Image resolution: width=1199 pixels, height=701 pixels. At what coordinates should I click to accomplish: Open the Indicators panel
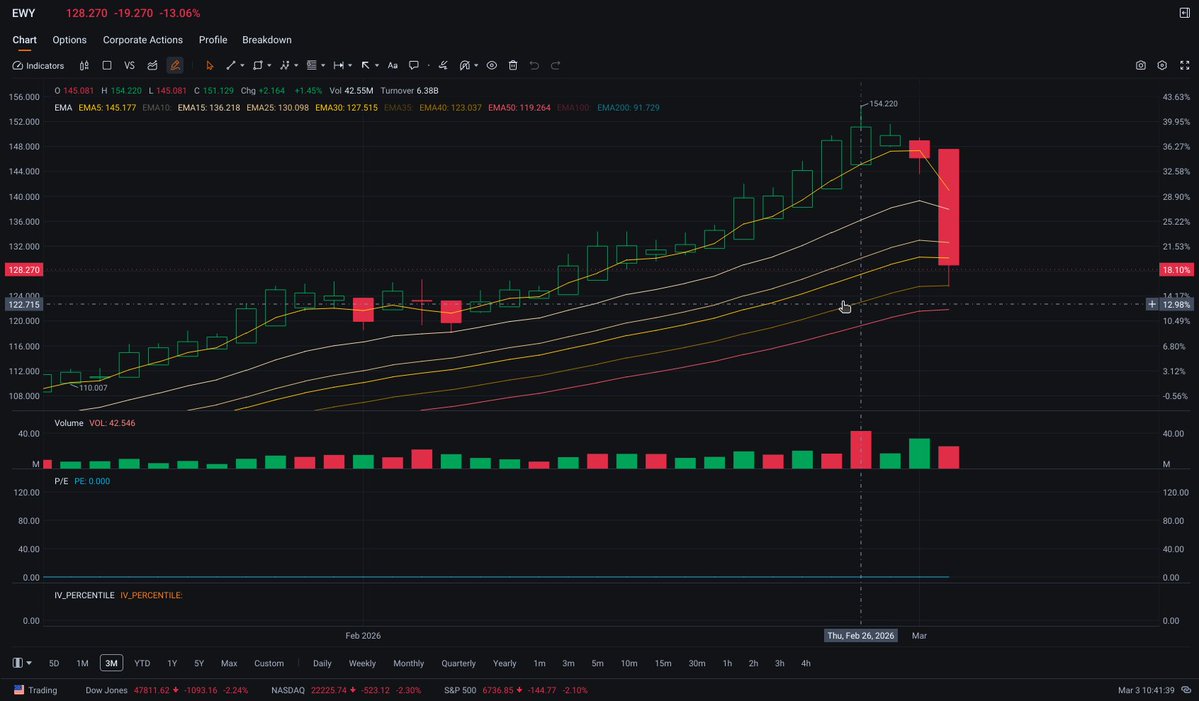point(38,66)
